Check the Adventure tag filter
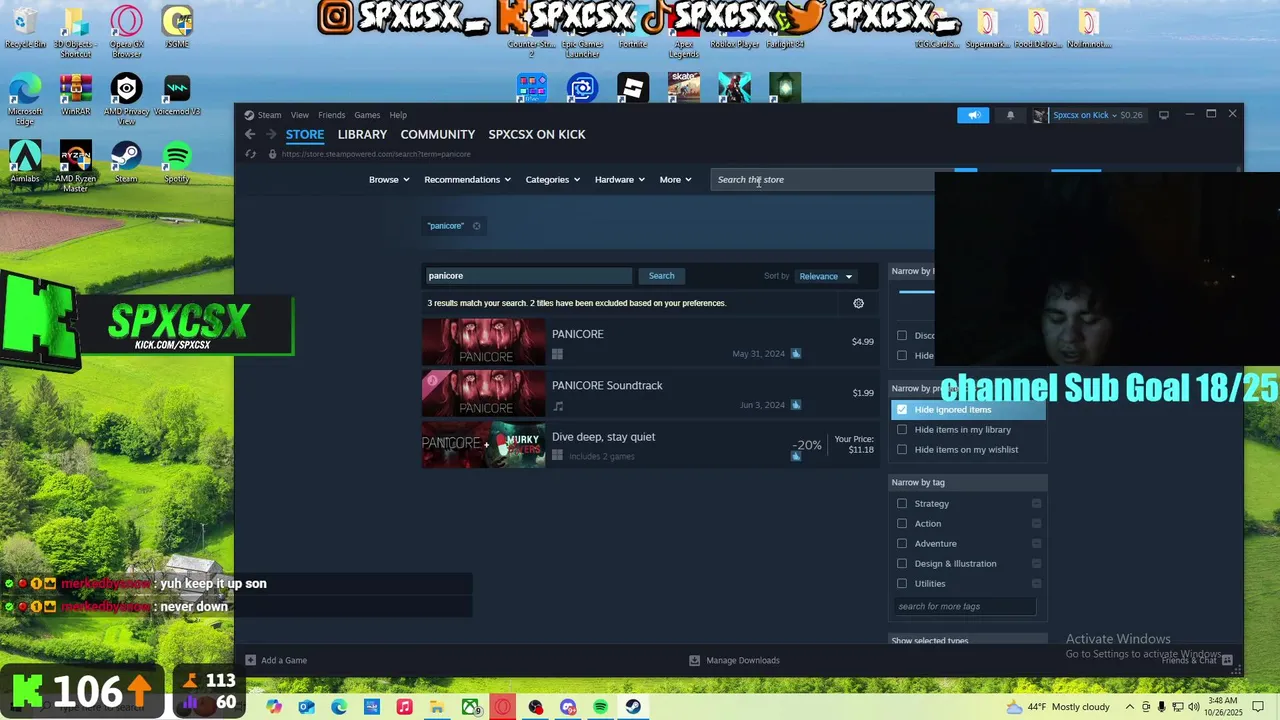Image resolution: width=1280 pixels, height=720 pixels. coord(902,543)
